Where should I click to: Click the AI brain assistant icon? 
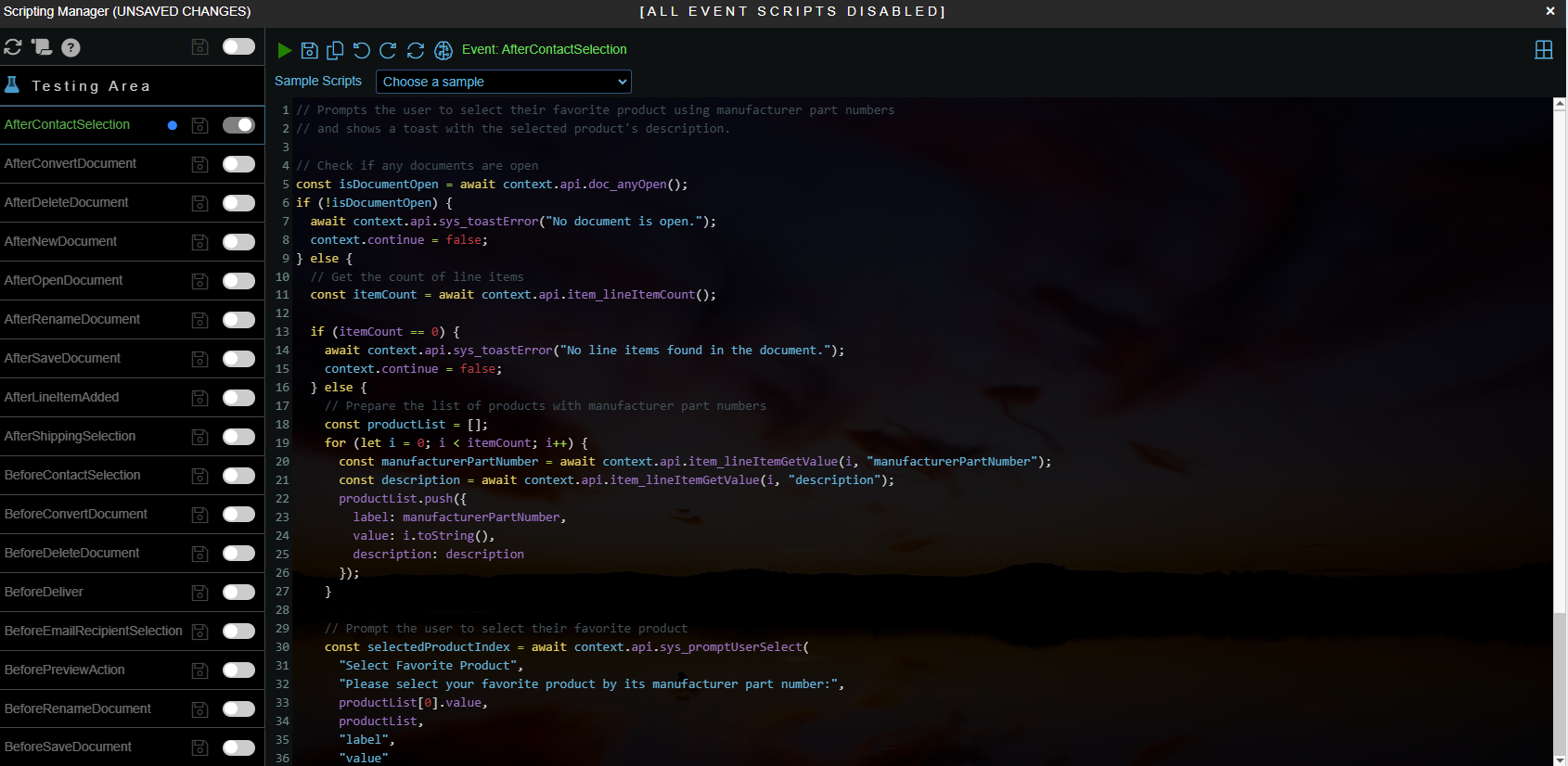click(443, 50)
